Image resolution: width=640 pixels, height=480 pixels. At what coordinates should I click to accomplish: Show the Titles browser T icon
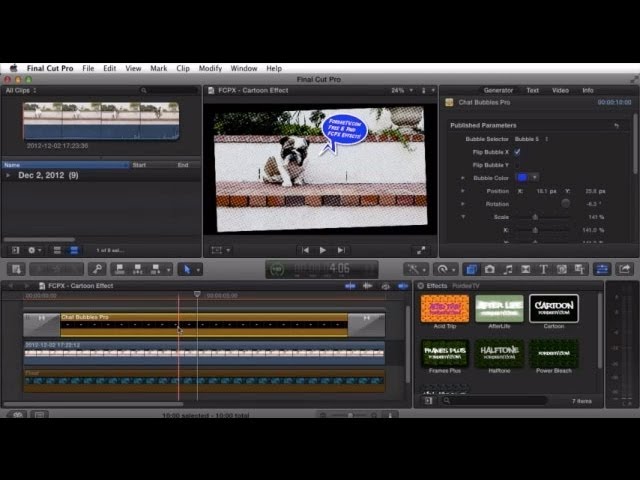pyautogui.click(x=543, y=269)
